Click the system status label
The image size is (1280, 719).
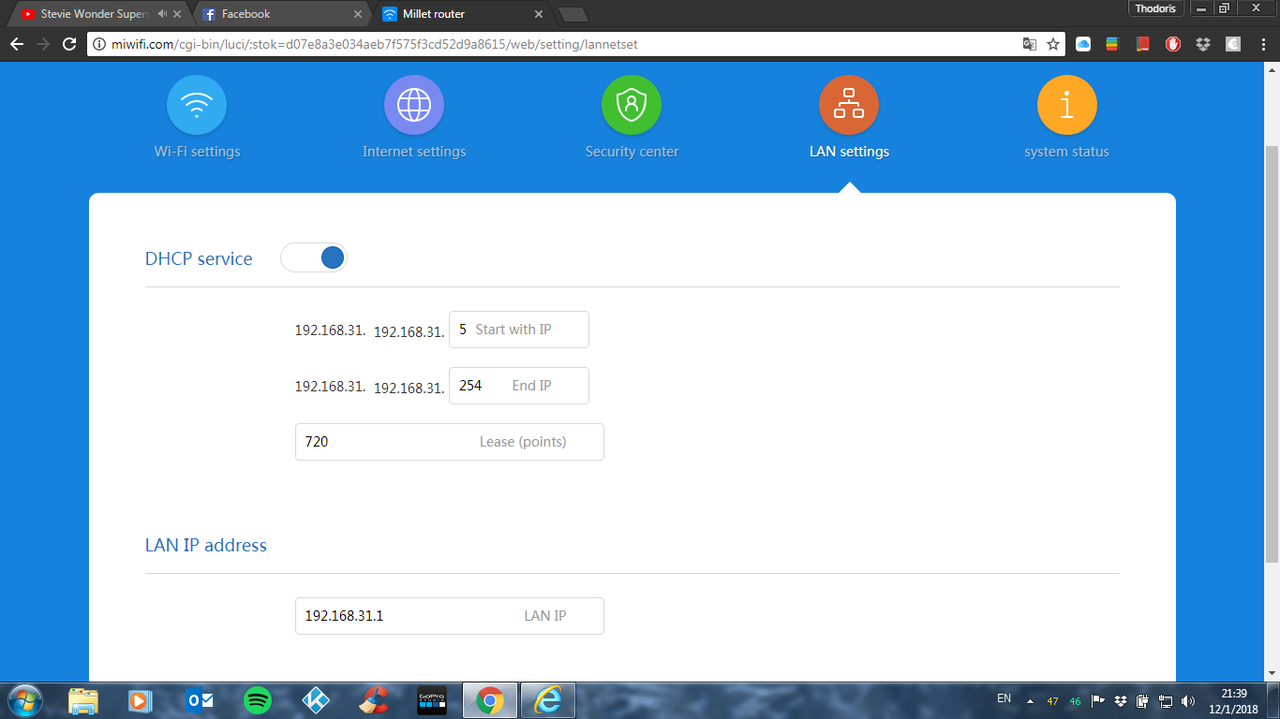(1067, 152)
